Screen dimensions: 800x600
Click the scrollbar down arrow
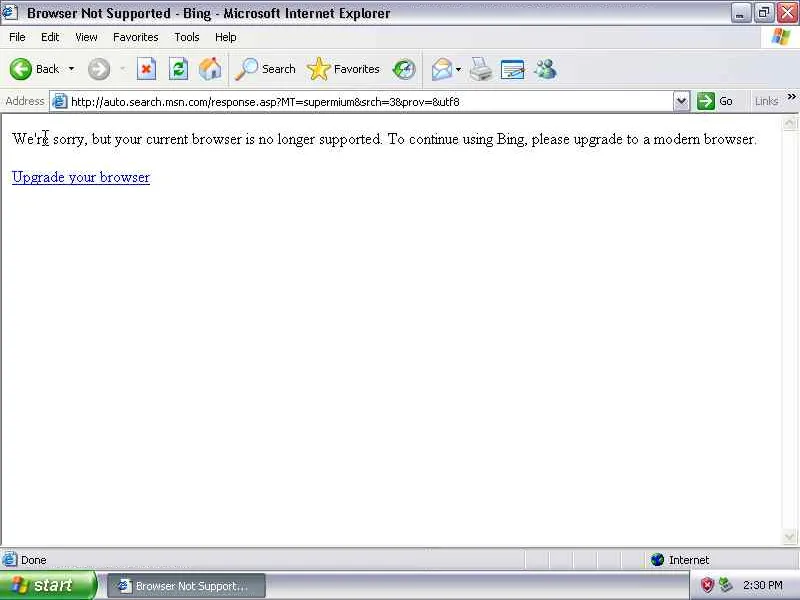(x=789, y=536)
